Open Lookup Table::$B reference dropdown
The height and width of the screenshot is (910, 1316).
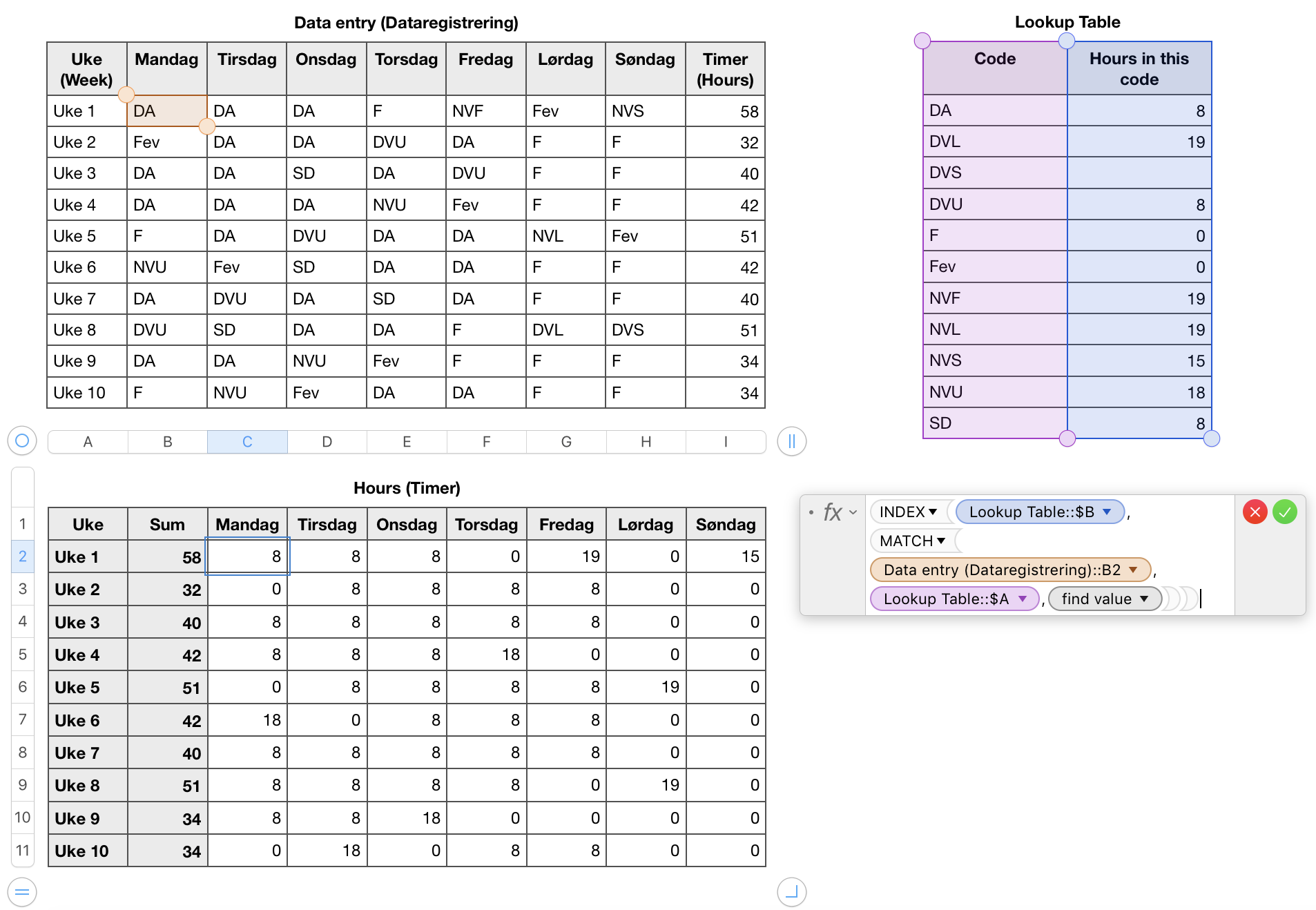click(1107, 512)
